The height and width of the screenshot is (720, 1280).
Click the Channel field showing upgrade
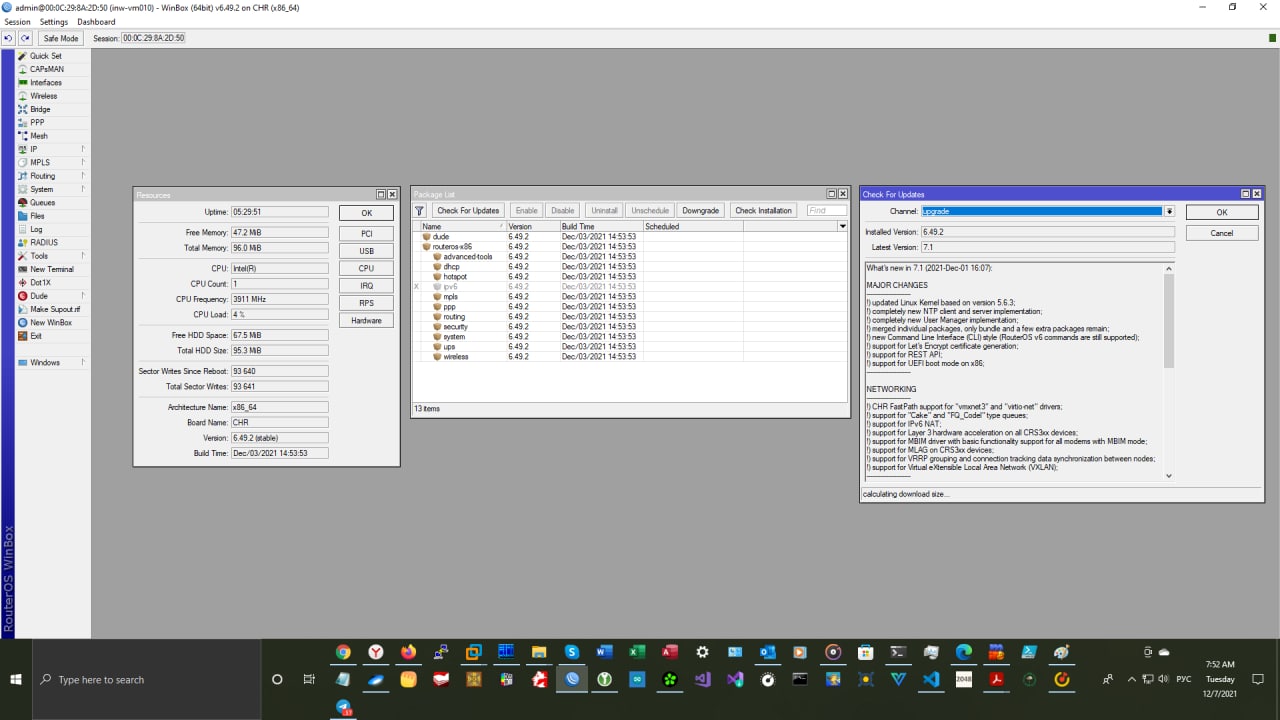[1042, 212]
